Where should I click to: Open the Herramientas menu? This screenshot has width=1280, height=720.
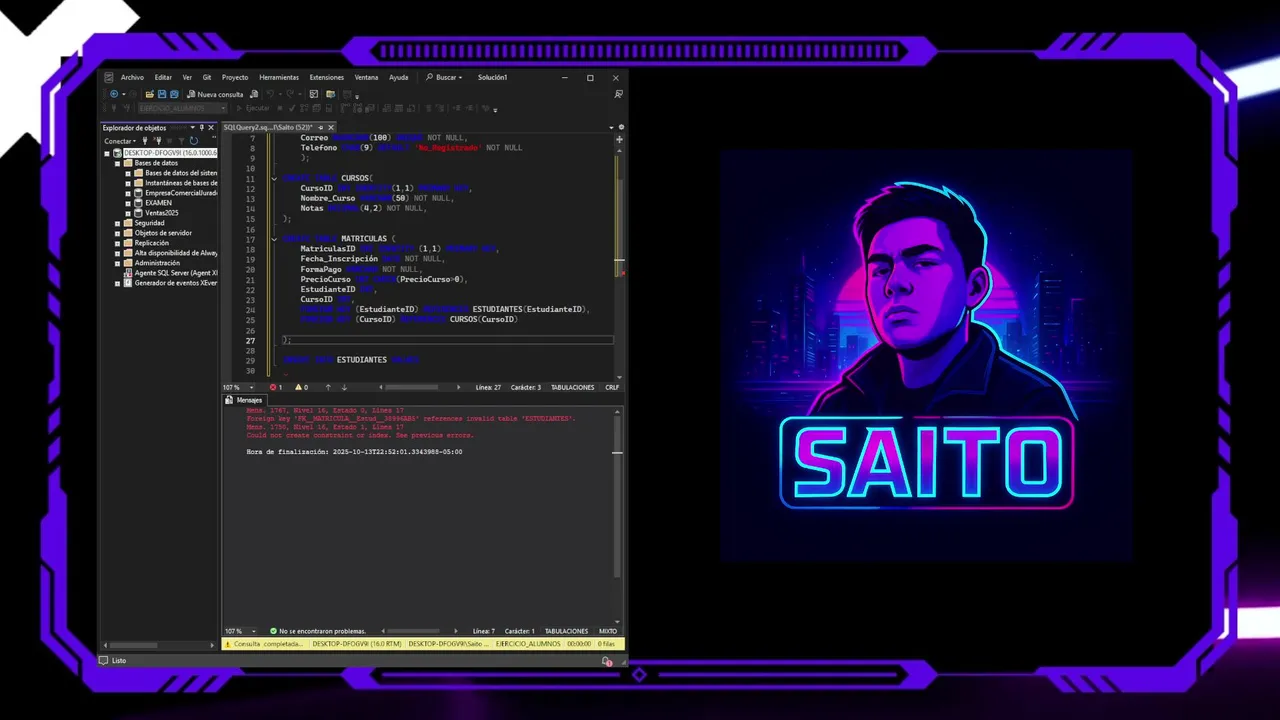pos(279,77)
